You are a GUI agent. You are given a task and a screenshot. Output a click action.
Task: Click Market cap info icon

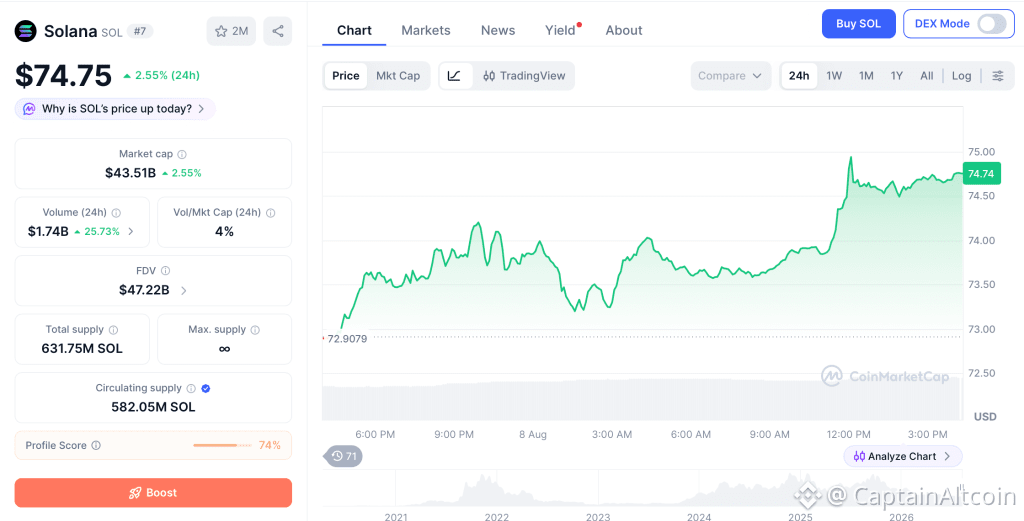tap(182, 155)
